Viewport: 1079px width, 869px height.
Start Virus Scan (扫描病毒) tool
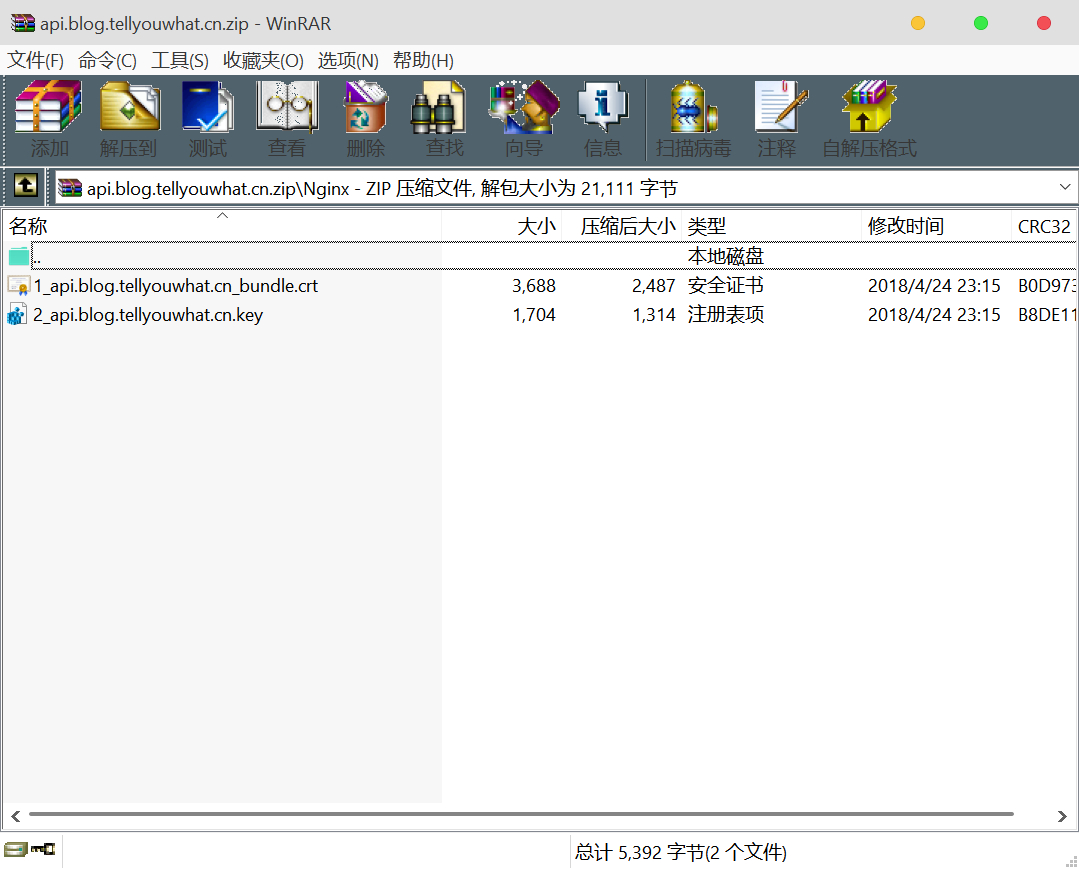pyautogui.click(x=693, y=119)
